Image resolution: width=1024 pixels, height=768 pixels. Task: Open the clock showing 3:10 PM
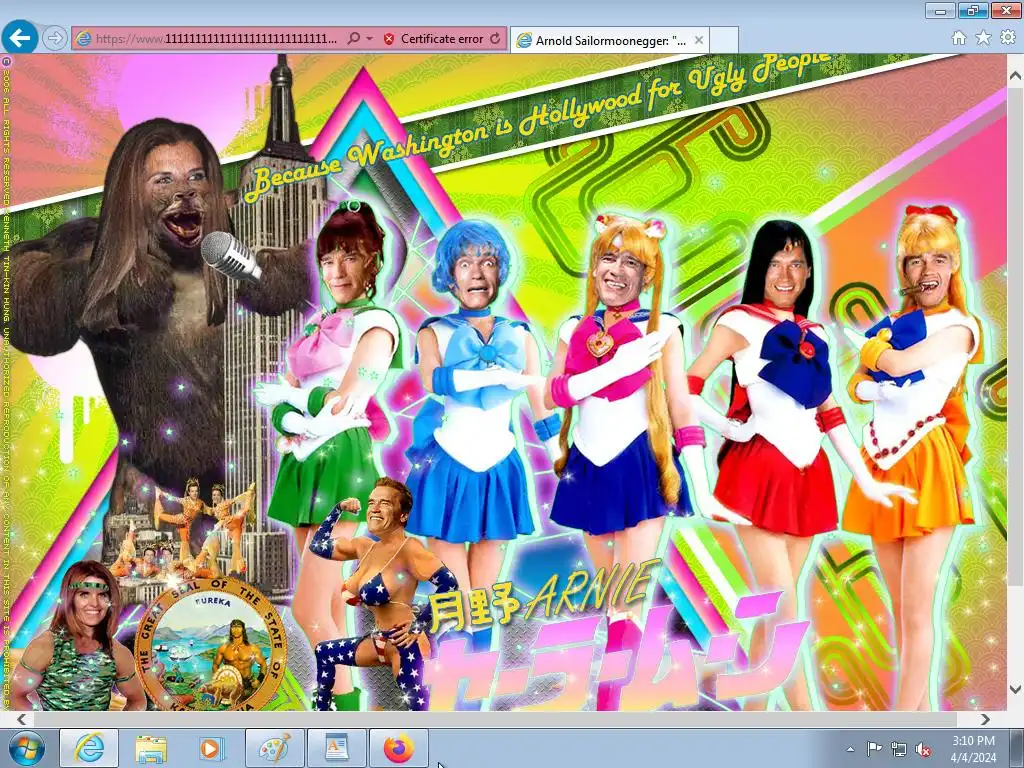pos(973,749)
